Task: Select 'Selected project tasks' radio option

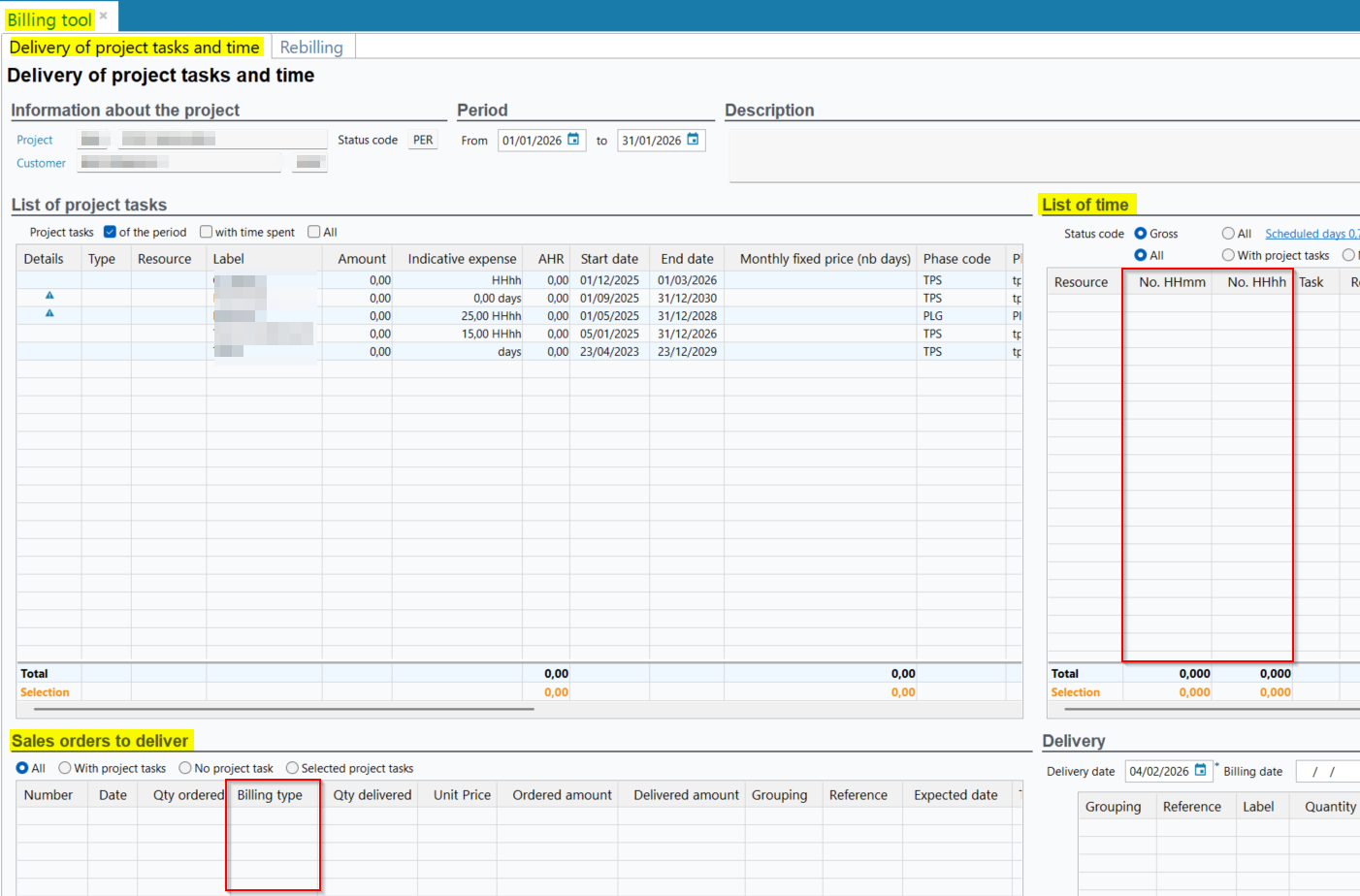Action: coord(292,768)
